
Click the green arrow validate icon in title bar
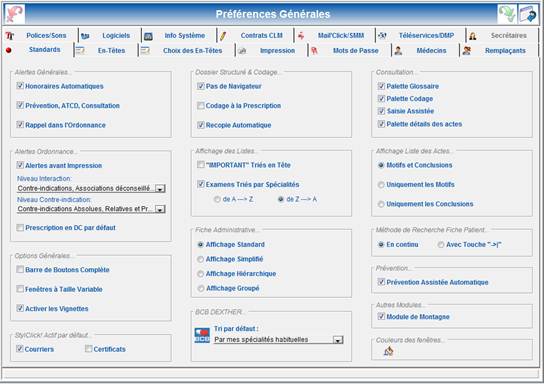[507, 14]
